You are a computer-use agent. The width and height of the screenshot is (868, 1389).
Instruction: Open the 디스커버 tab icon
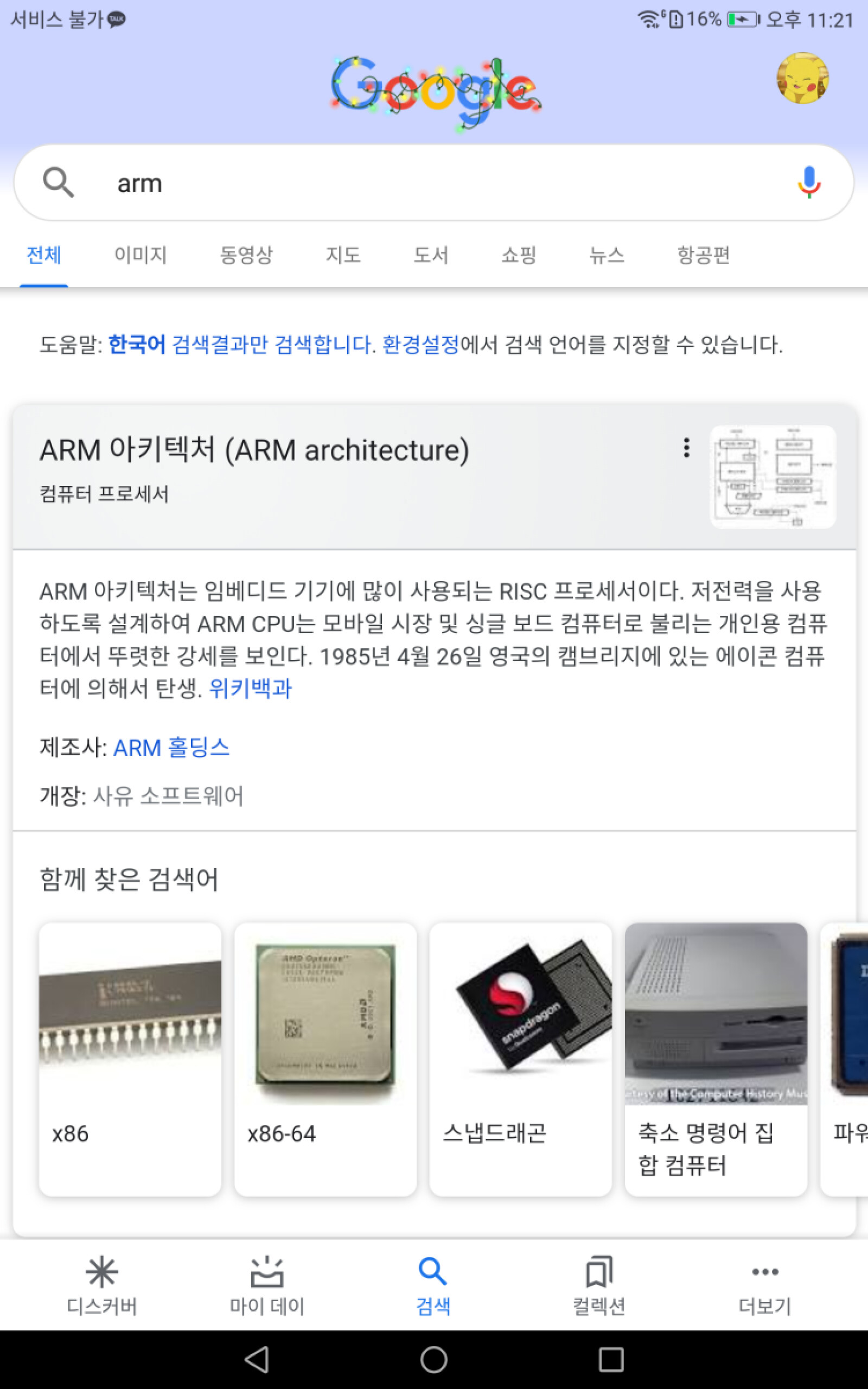(101, 1272)
